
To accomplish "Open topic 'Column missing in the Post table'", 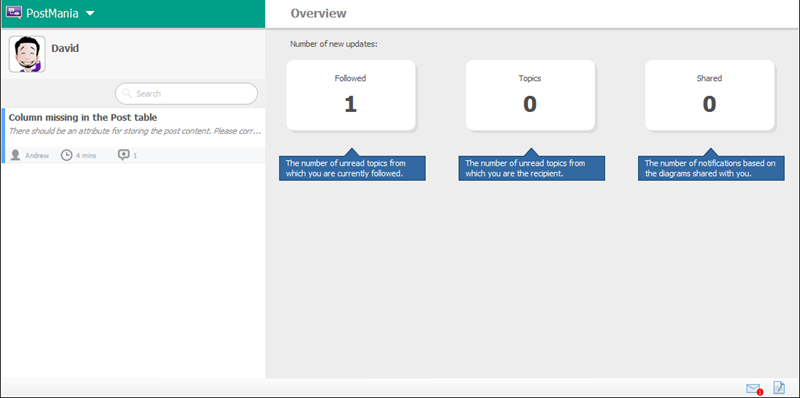I will coord(134,136).
